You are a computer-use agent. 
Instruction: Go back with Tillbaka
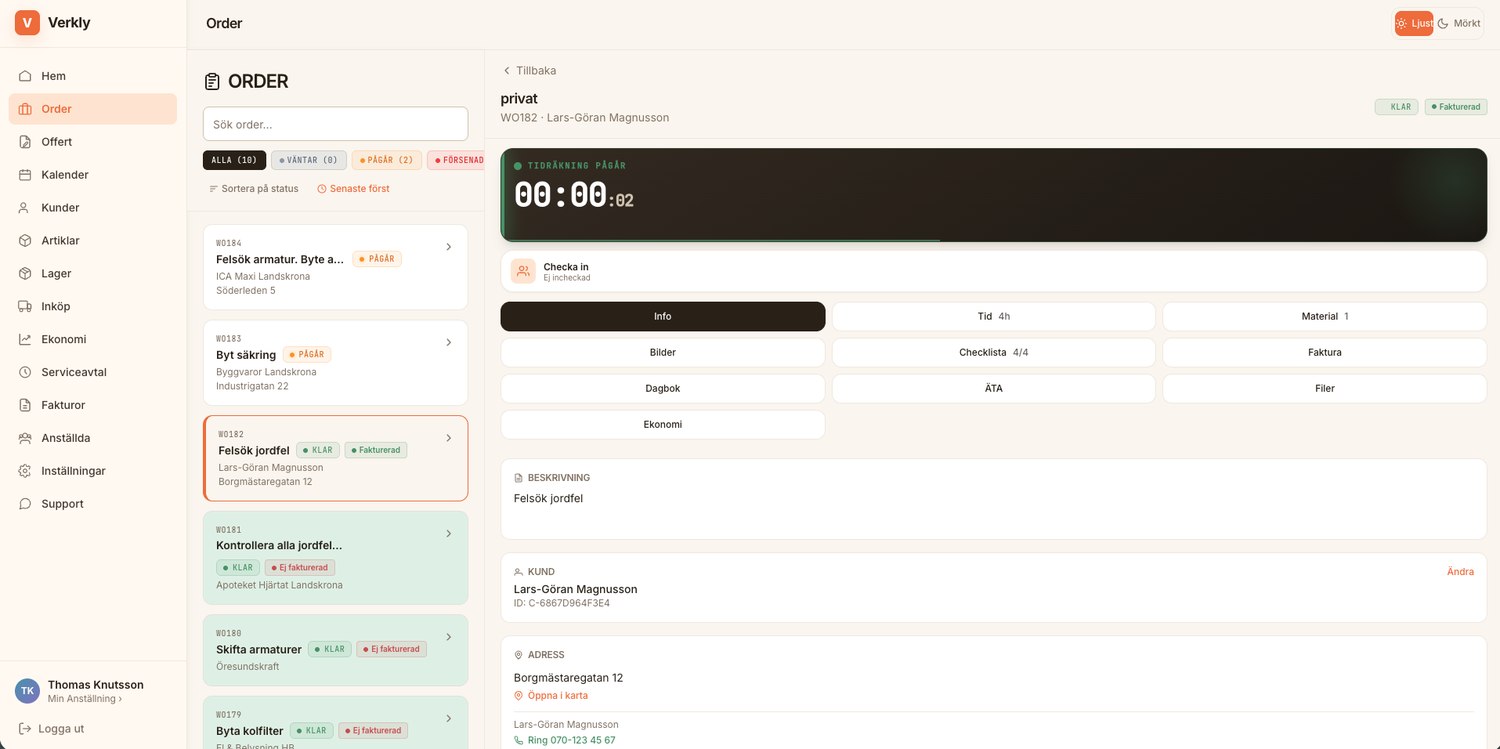tap(529, 71)
